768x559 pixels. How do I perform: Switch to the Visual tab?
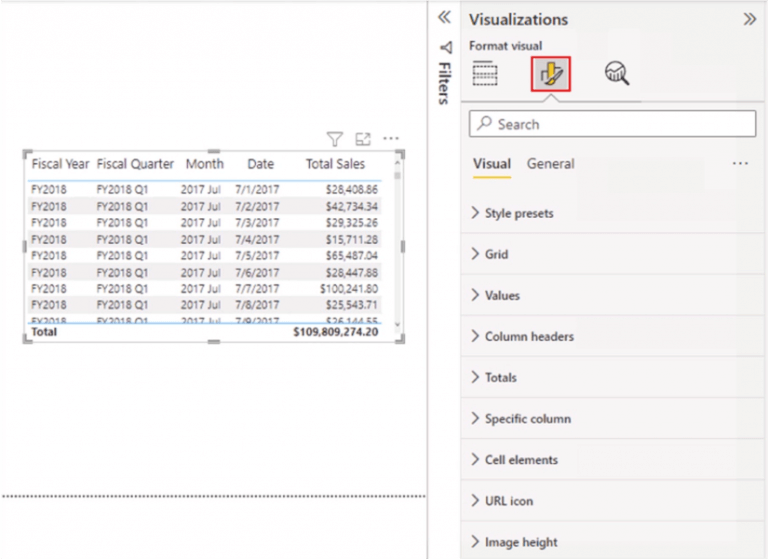coord(492,164)
